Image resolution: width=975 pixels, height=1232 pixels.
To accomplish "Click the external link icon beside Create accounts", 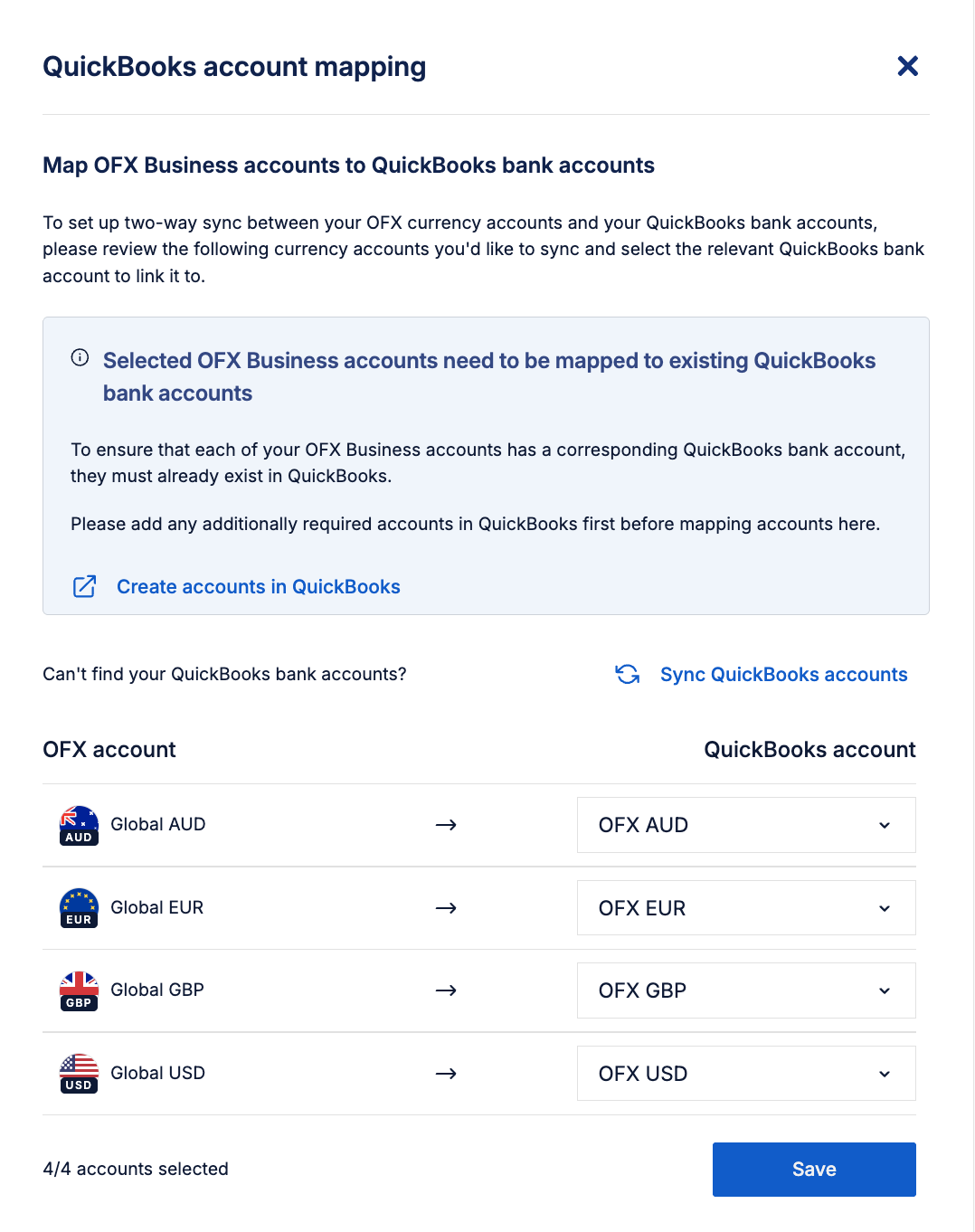I will [84, 586].
